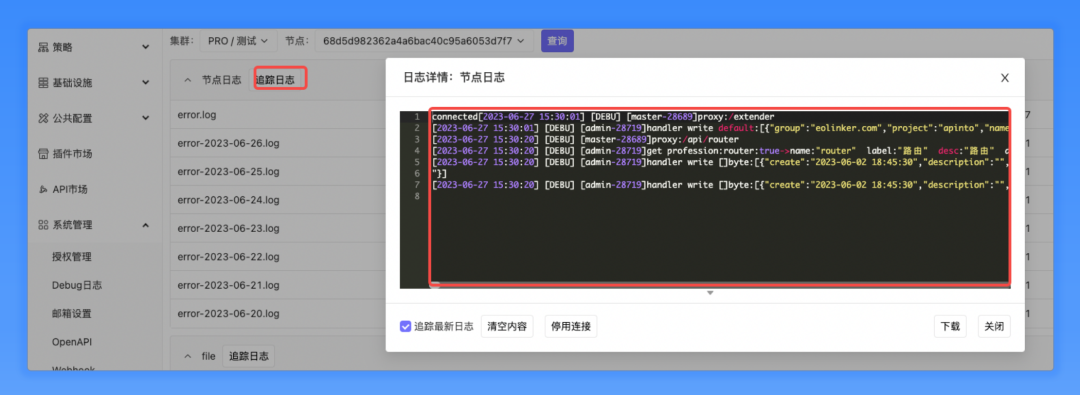Open the 节点 ID dropdown
The height and width of the screenshot is (395, 1080).
pyautogui.click(x=424, y=41)
